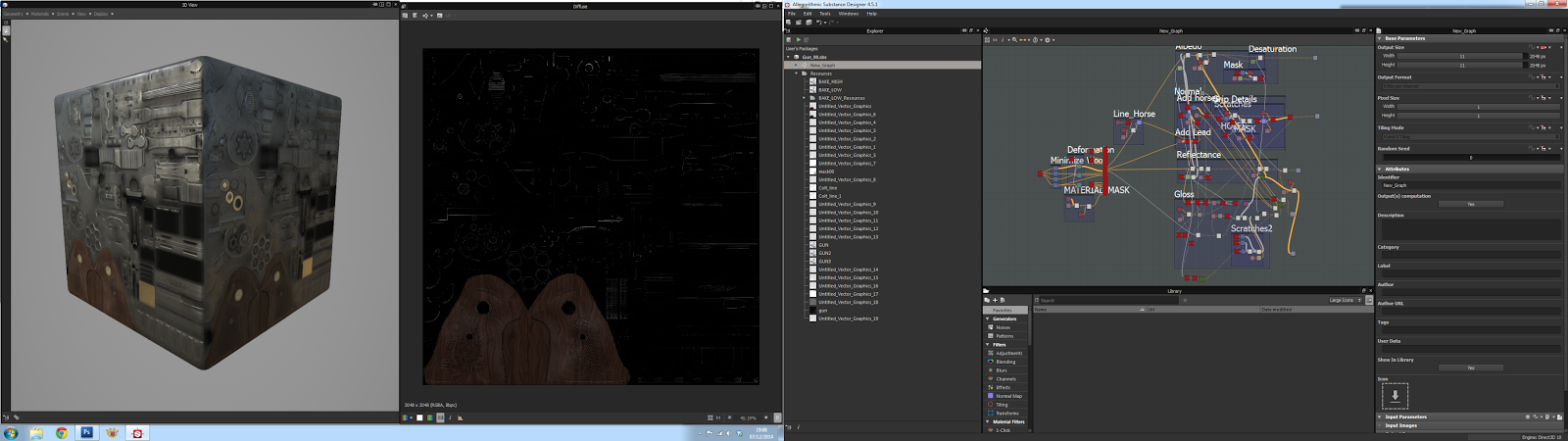The image size is (1568, 441).
Task: Open Photoshop from the taskbar
Action: (86, 432)
